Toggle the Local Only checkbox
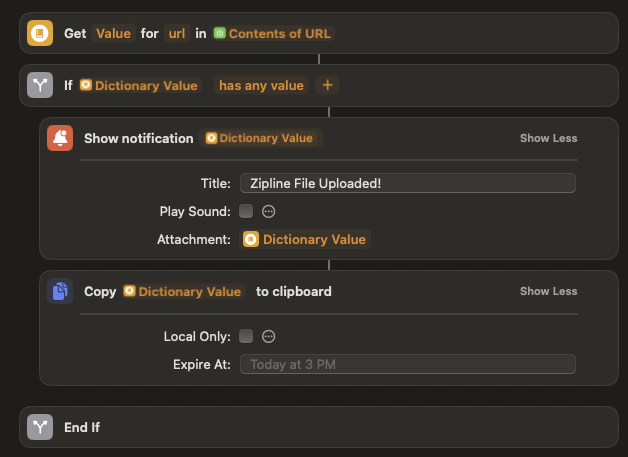This screenshot has width=628, height=457. click(246, 336)
